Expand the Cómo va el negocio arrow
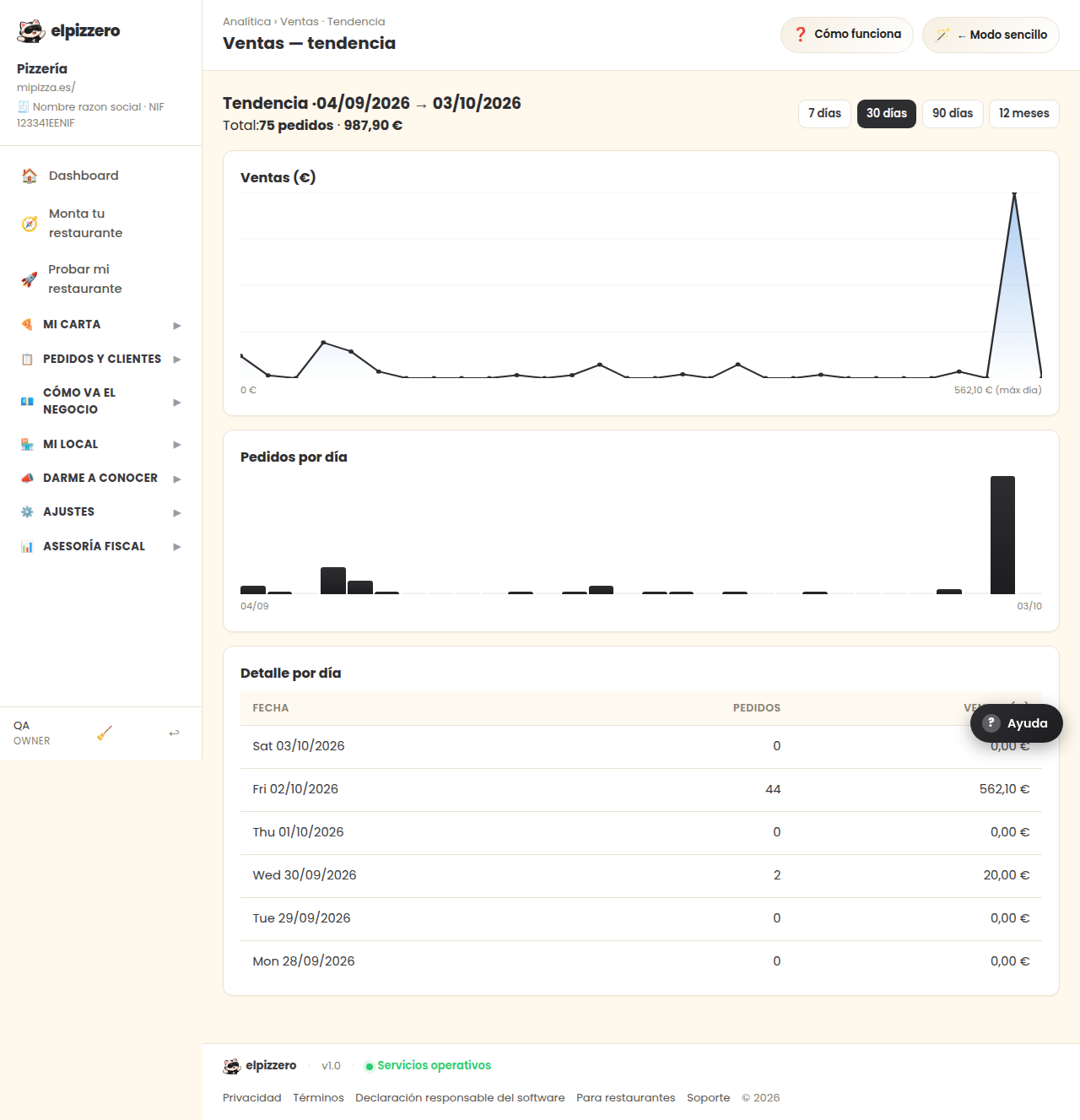 coord(177,402)
